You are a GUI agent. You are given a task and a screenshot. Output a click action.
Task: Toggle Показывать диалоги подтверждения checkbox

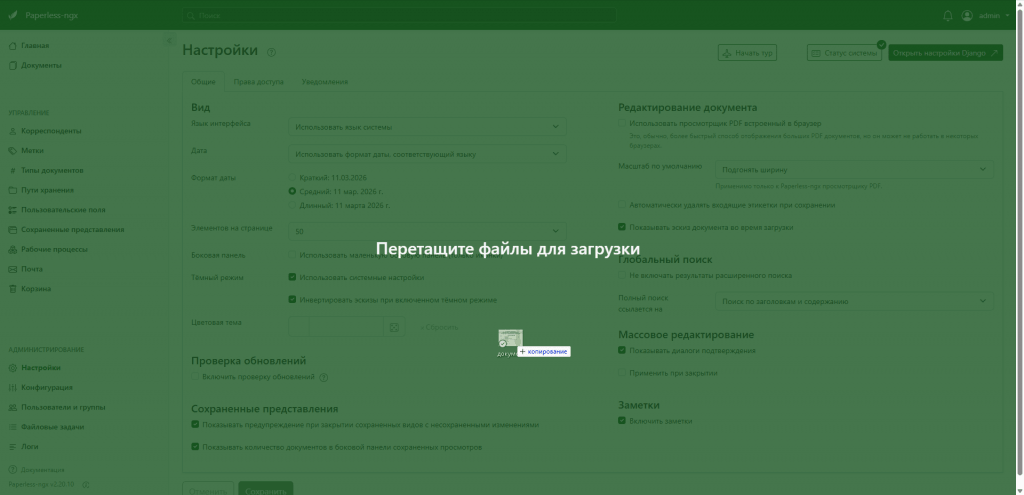click(x=622, y=350)
